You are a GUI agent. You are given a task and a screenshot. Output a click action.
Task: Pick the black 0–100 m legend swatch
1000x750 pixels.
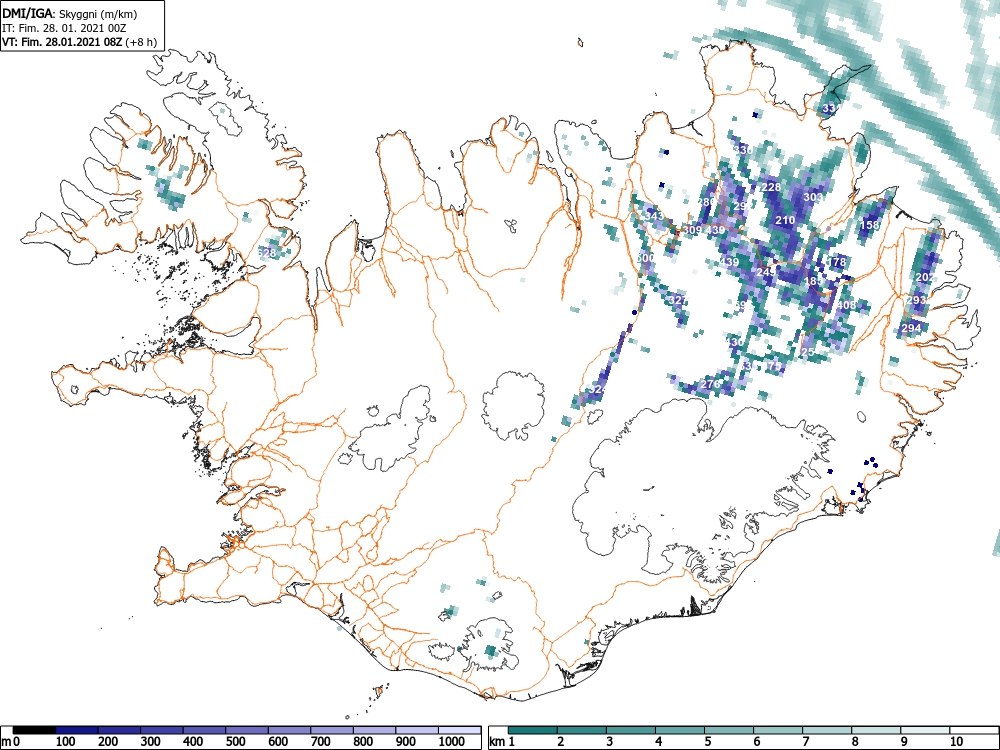pos(34,730)
